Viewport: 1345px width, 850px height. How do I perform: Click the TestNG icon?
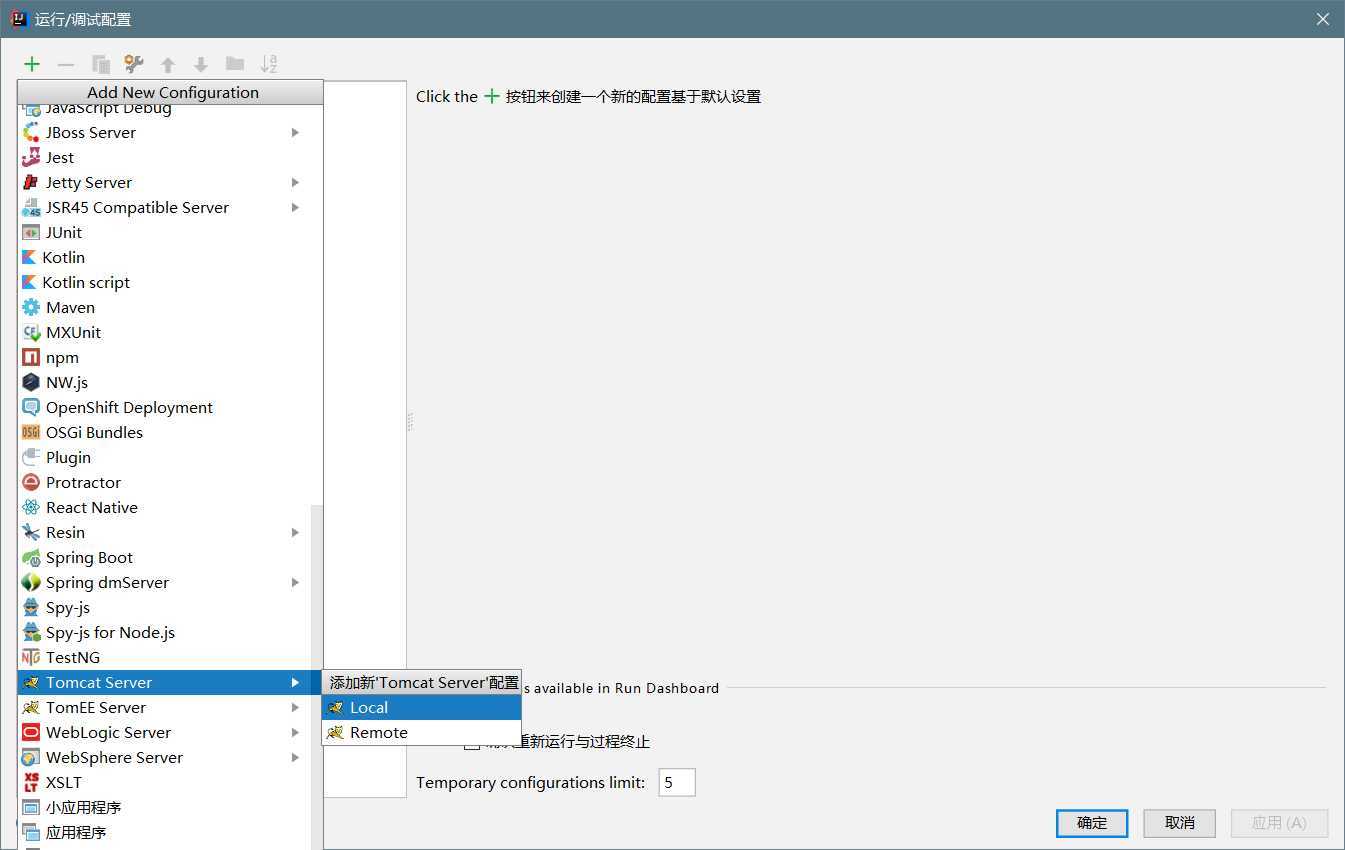tap(31, 657)
